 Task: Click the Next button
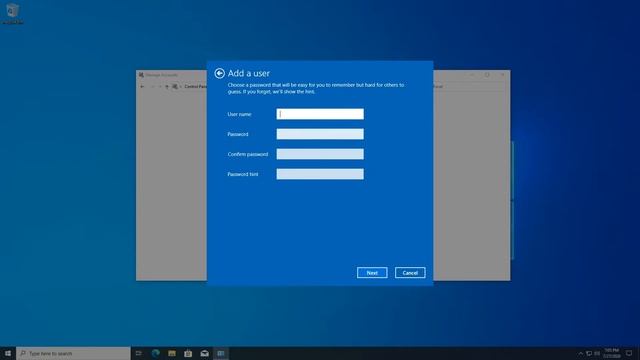pos(372,273)
